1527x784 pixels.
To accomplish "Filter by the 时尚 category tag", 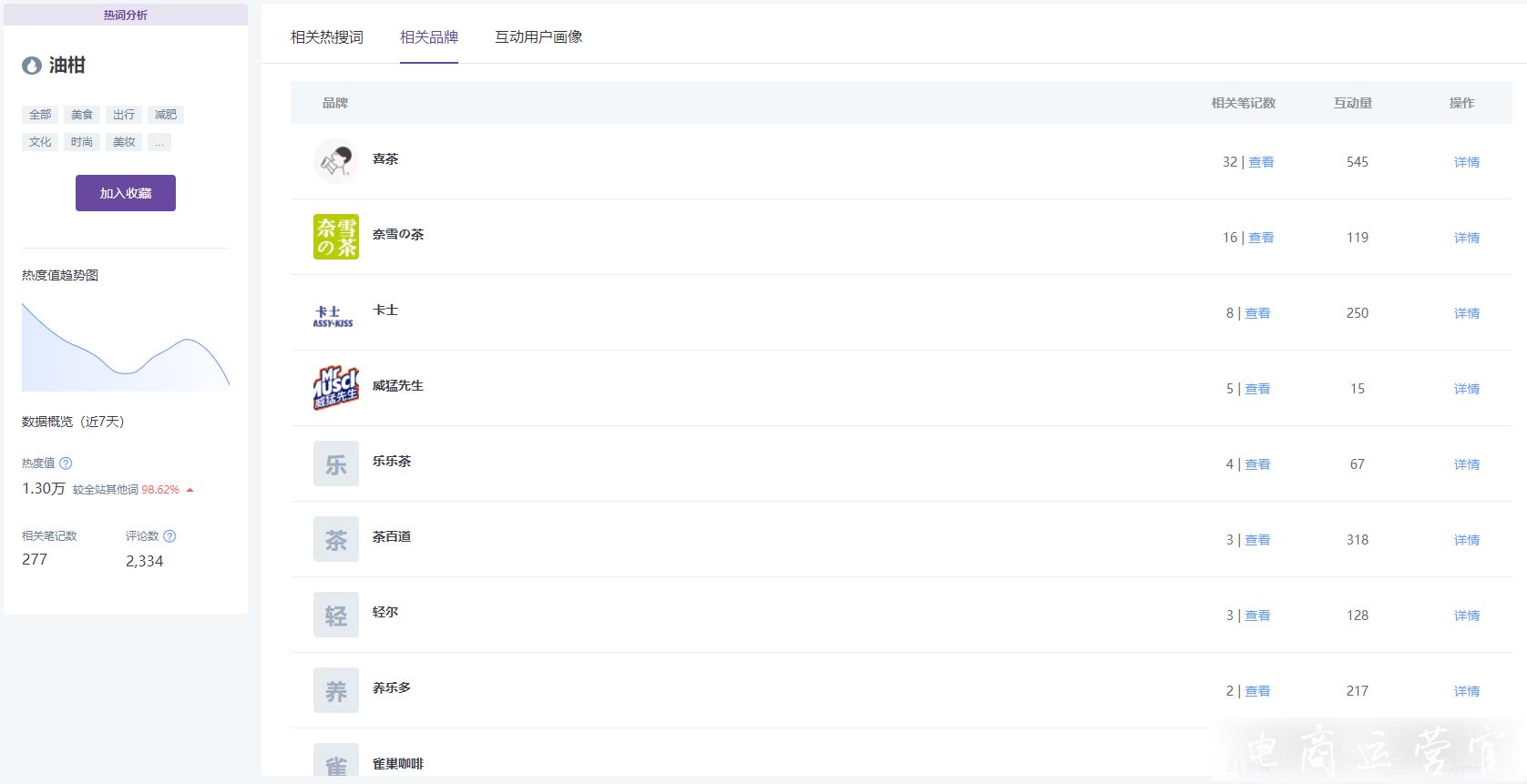I will click(x=82, y=142).
